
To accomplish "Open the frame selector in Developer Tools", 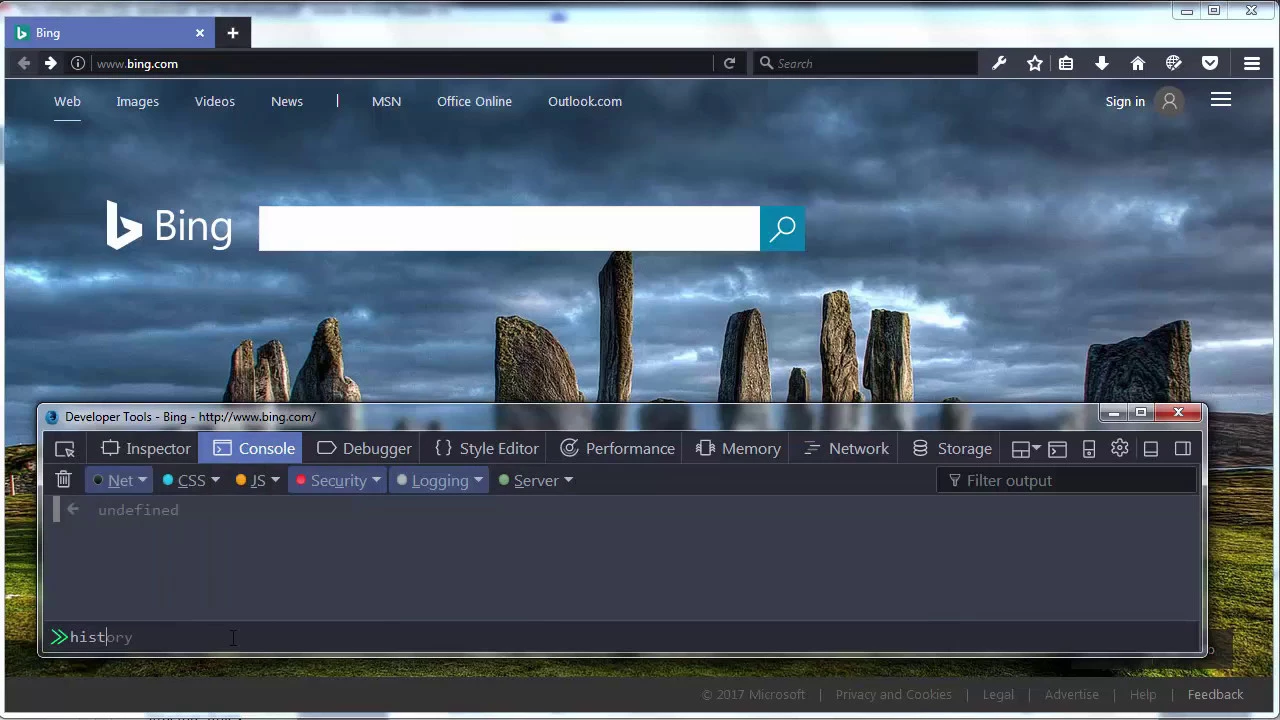I will [1026, 449].
